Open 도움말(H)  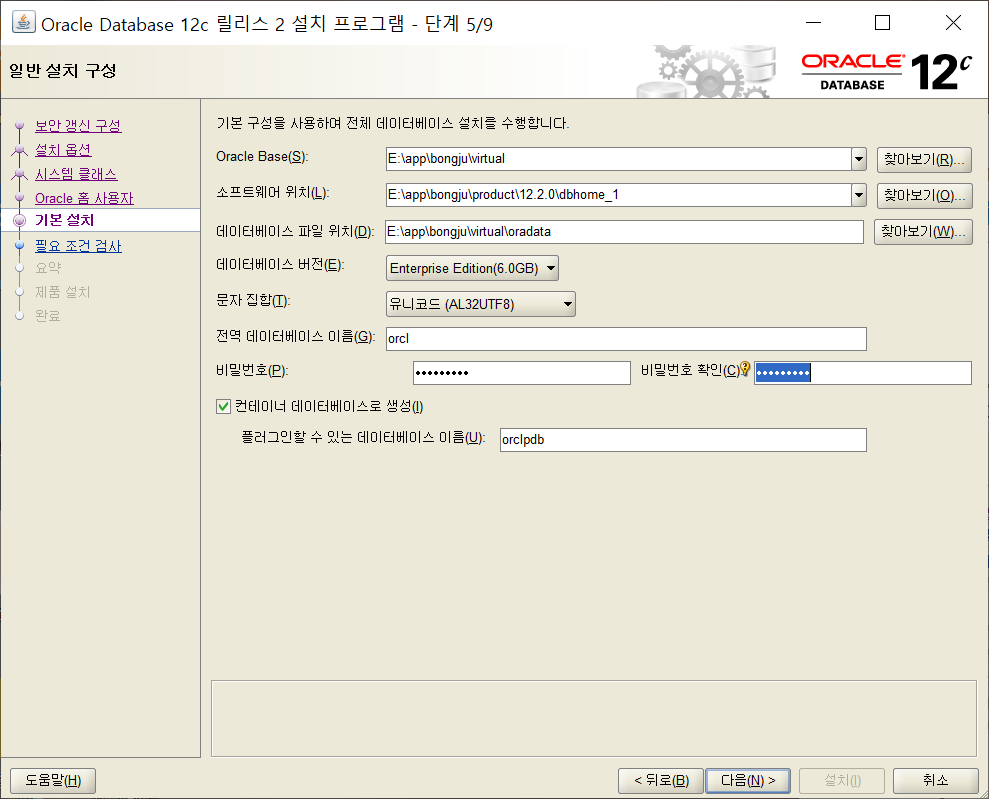[52, 780]
